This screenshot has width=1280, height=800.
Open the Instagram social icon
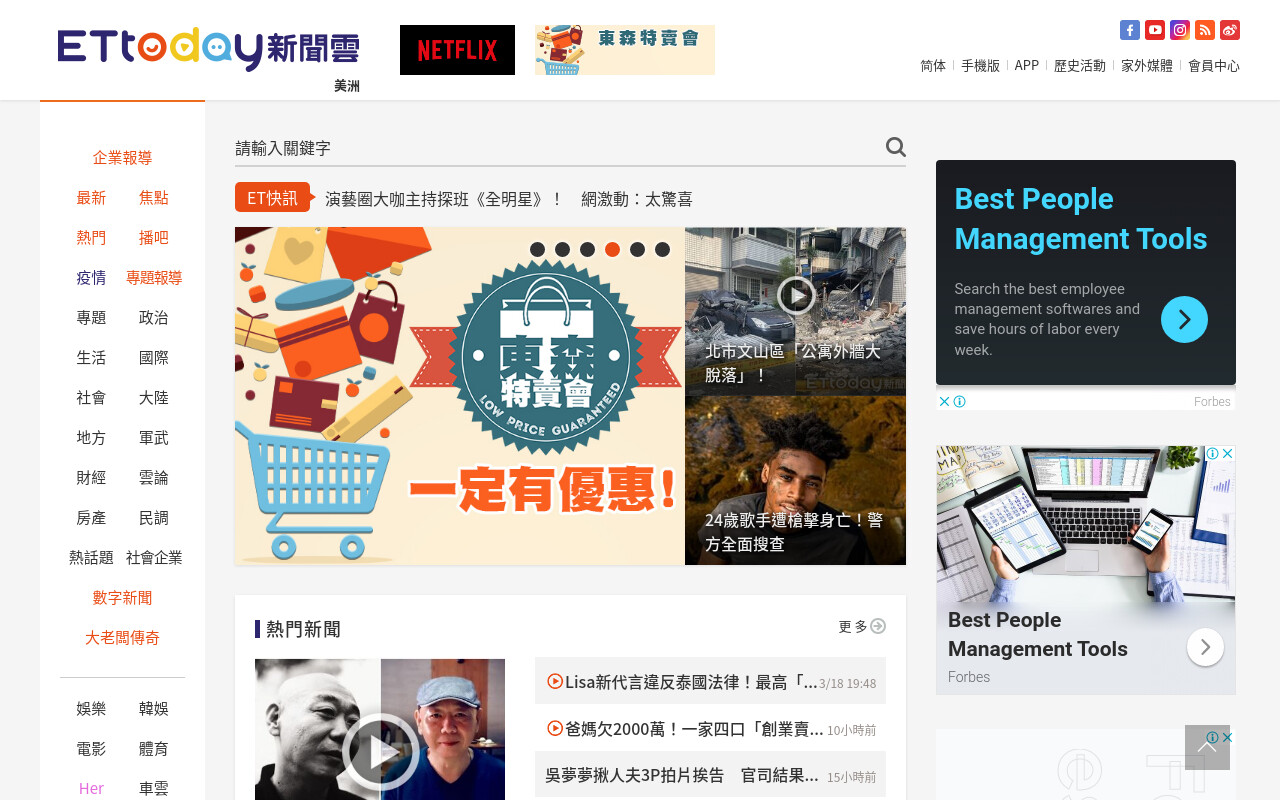pyautogui.click(x=1180, y=30)
